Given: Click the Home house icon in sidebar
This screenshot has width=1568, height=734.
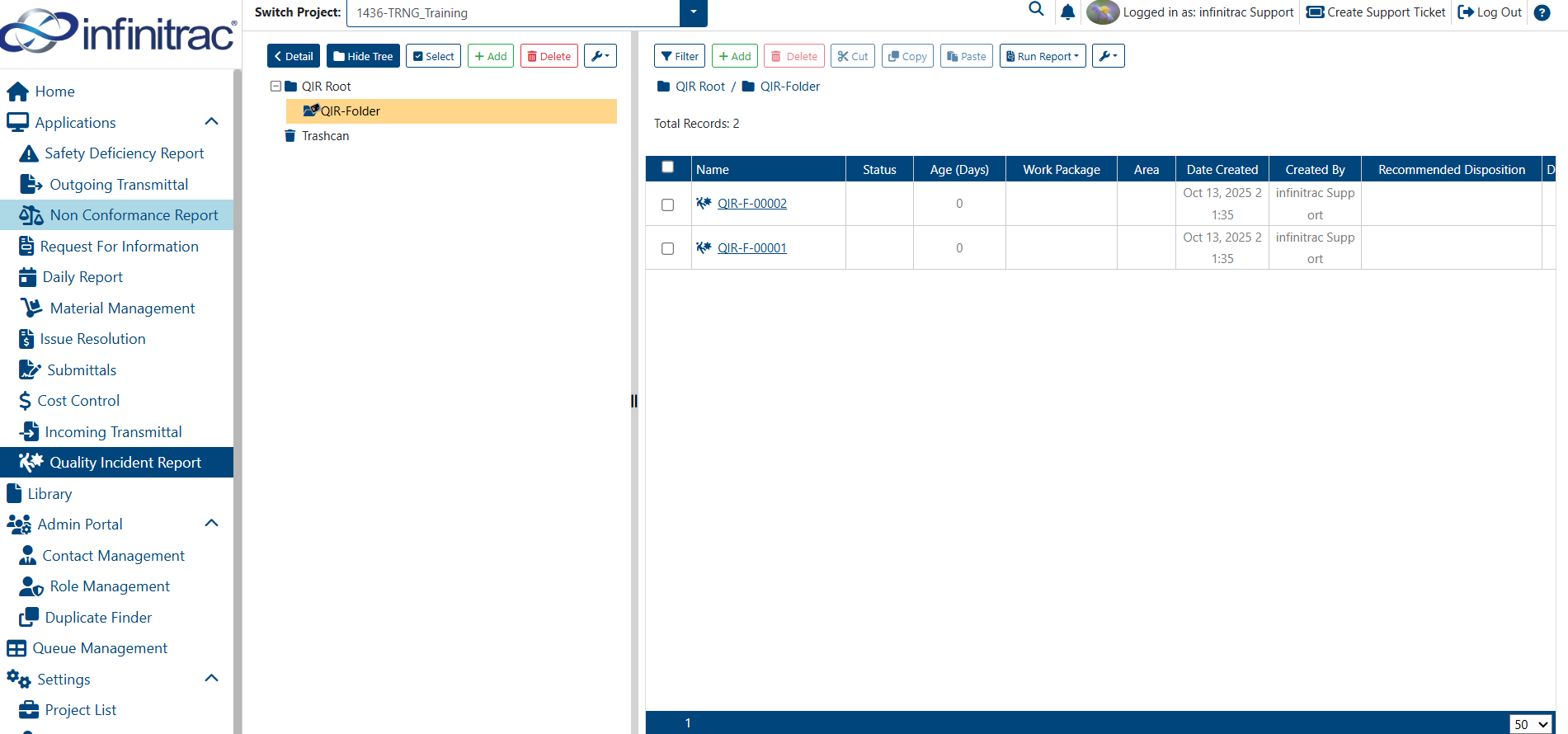Looking at the screenshot, I should click(x=18, y=92).
